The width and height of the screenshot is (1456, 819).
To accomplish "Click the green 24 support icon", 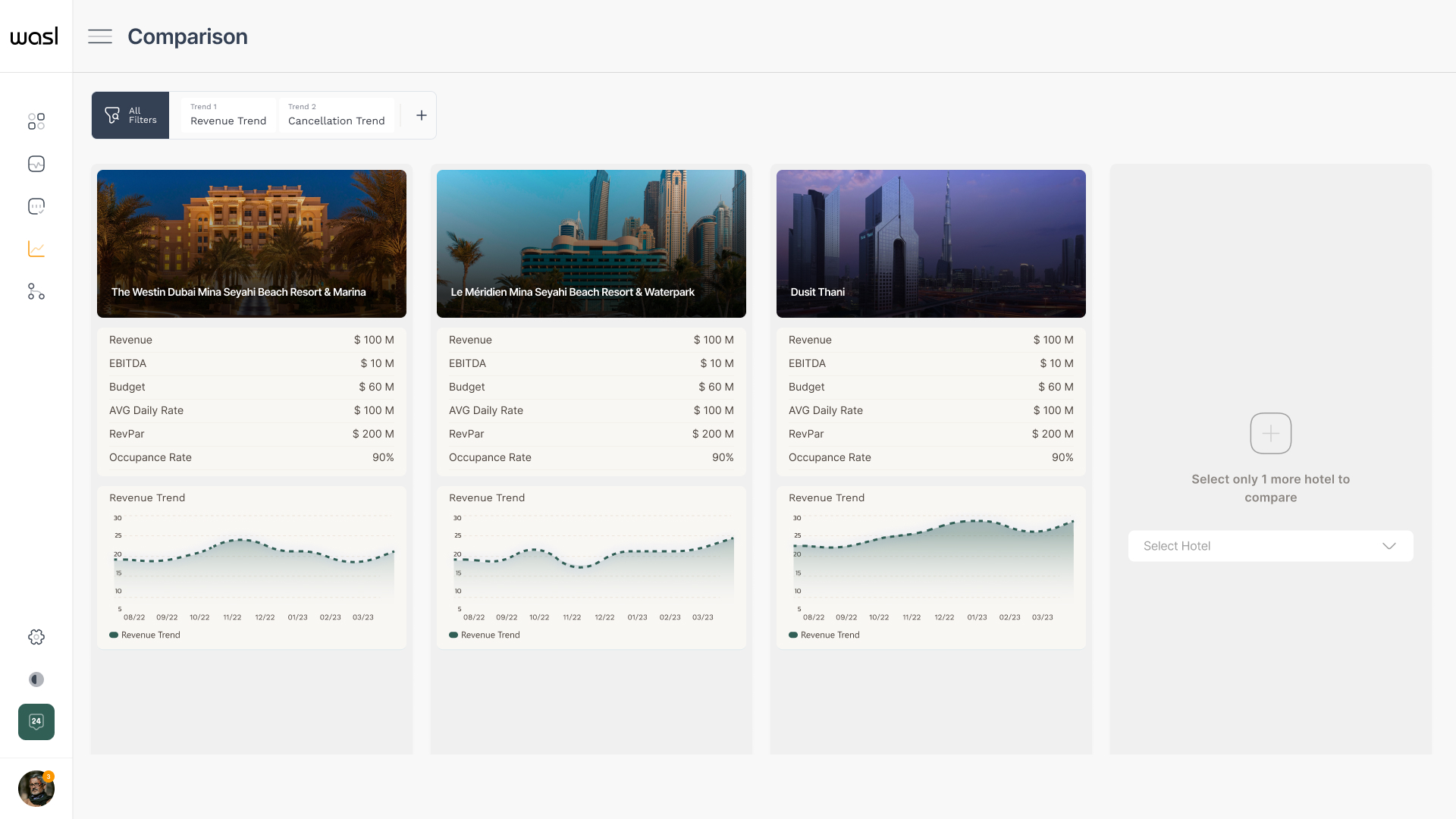I will 36,721.
